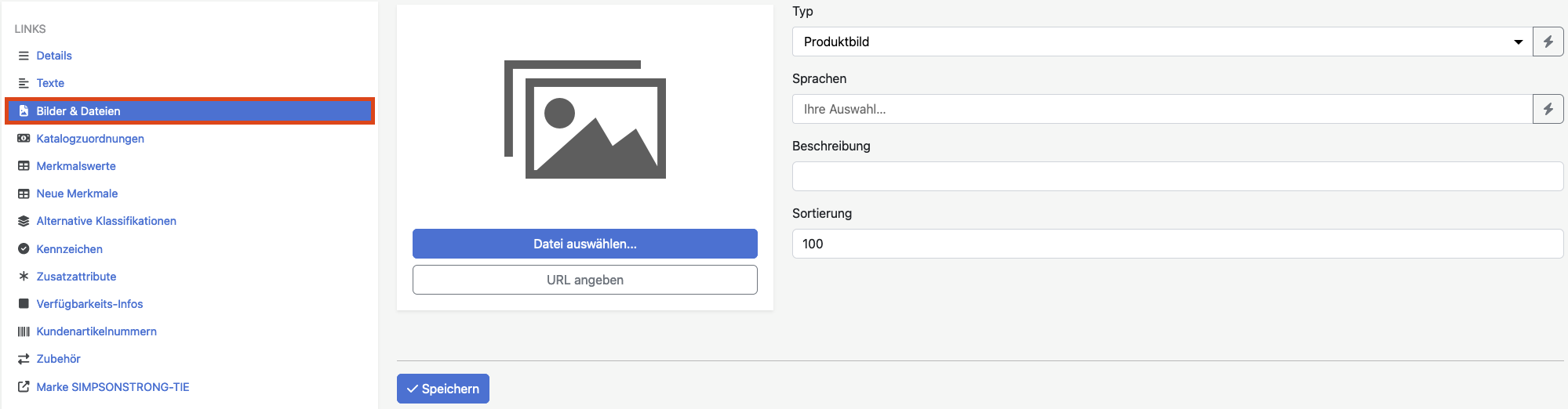Go to Merkmalswerte section

click(76, 166)
